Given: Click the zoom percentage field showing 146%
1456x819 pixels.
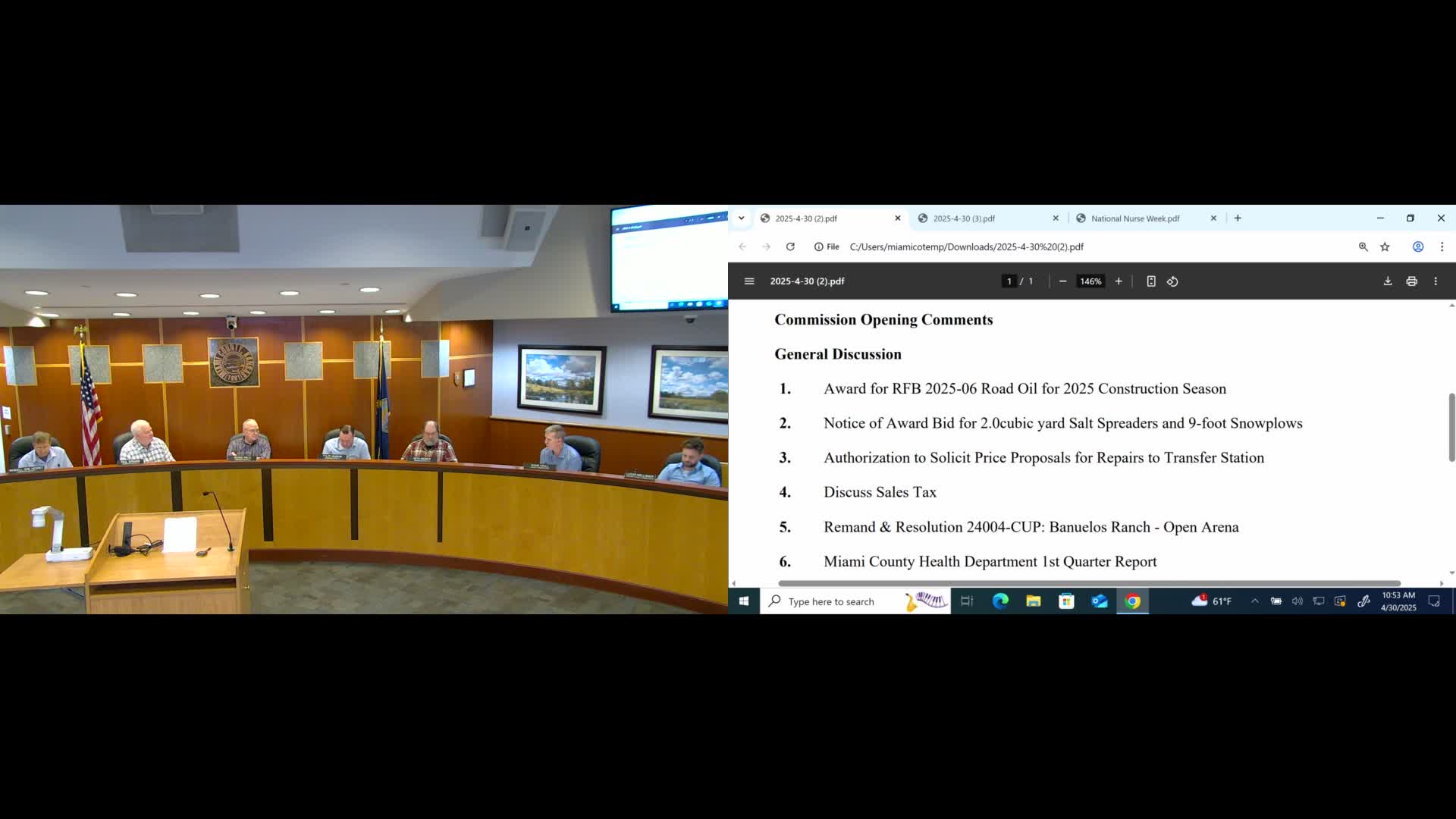Looking at the screenshot, I should 1090,281.
